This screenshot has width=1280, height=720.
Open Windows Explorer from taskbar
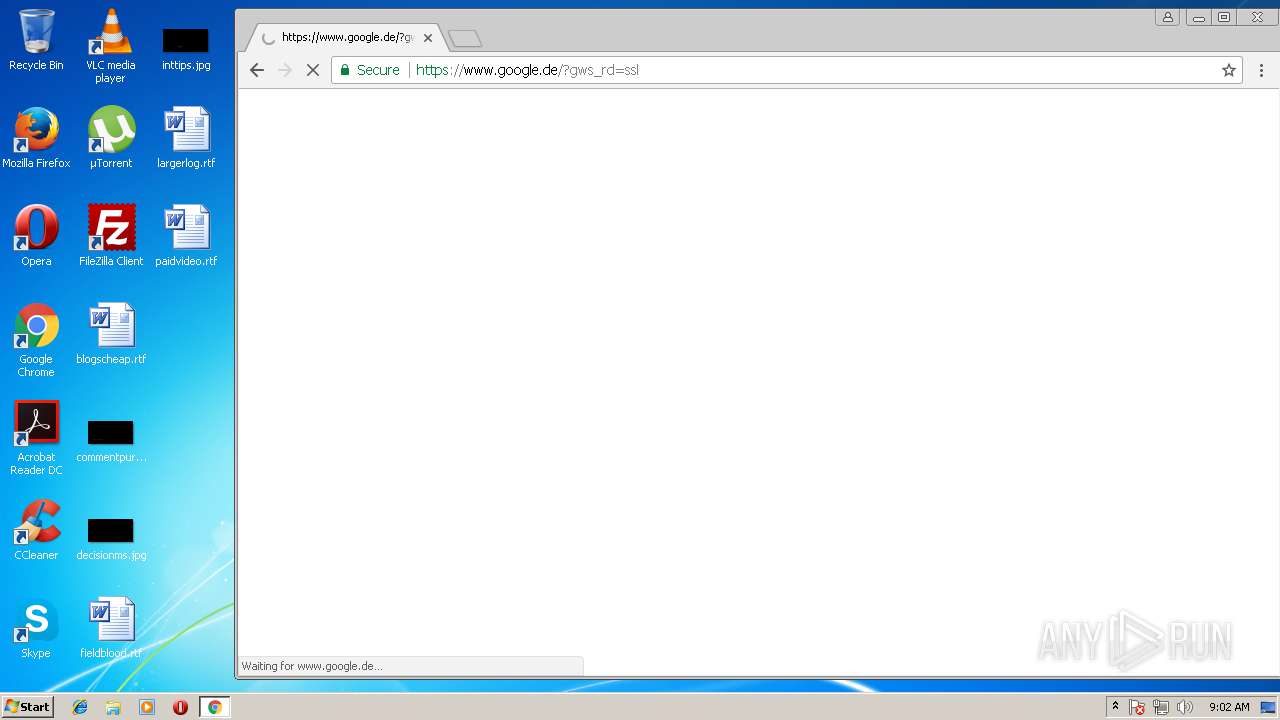point(113,707)
